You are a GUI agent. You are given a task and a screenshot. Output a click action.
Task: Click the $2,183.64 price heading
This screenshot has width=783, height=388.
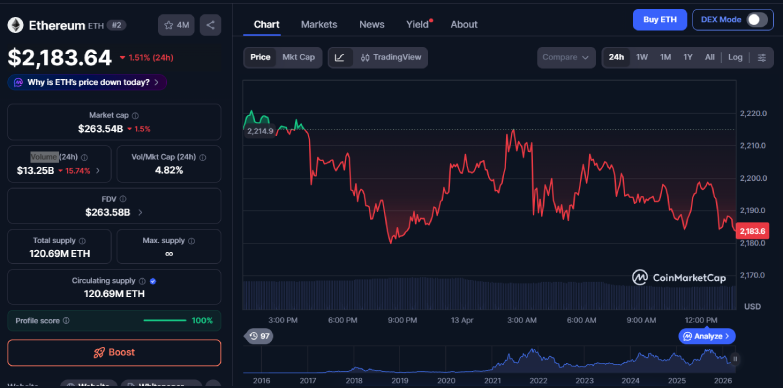click(59, 58)
